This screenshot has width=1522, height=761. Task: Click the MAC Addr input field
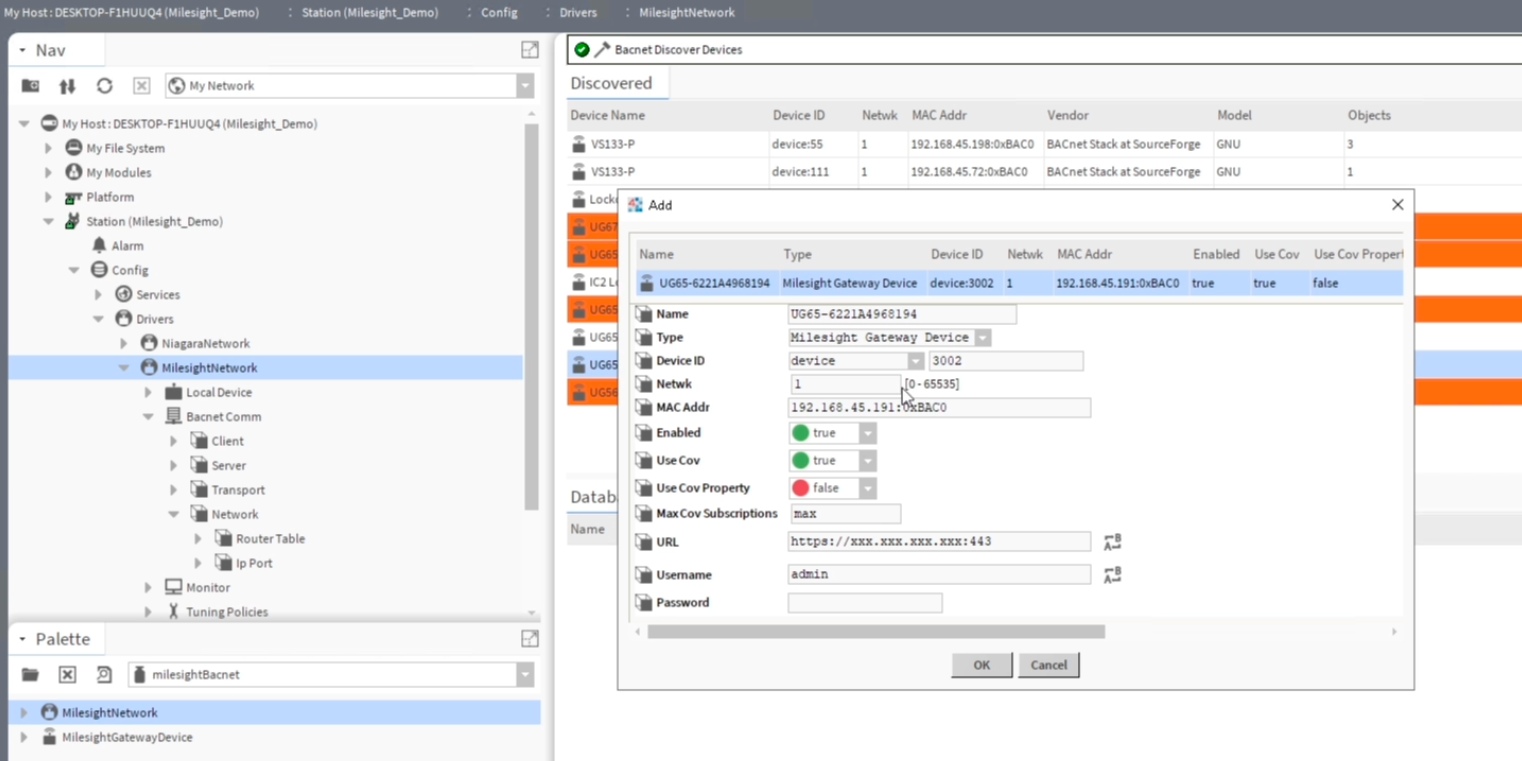click(939, 408)
